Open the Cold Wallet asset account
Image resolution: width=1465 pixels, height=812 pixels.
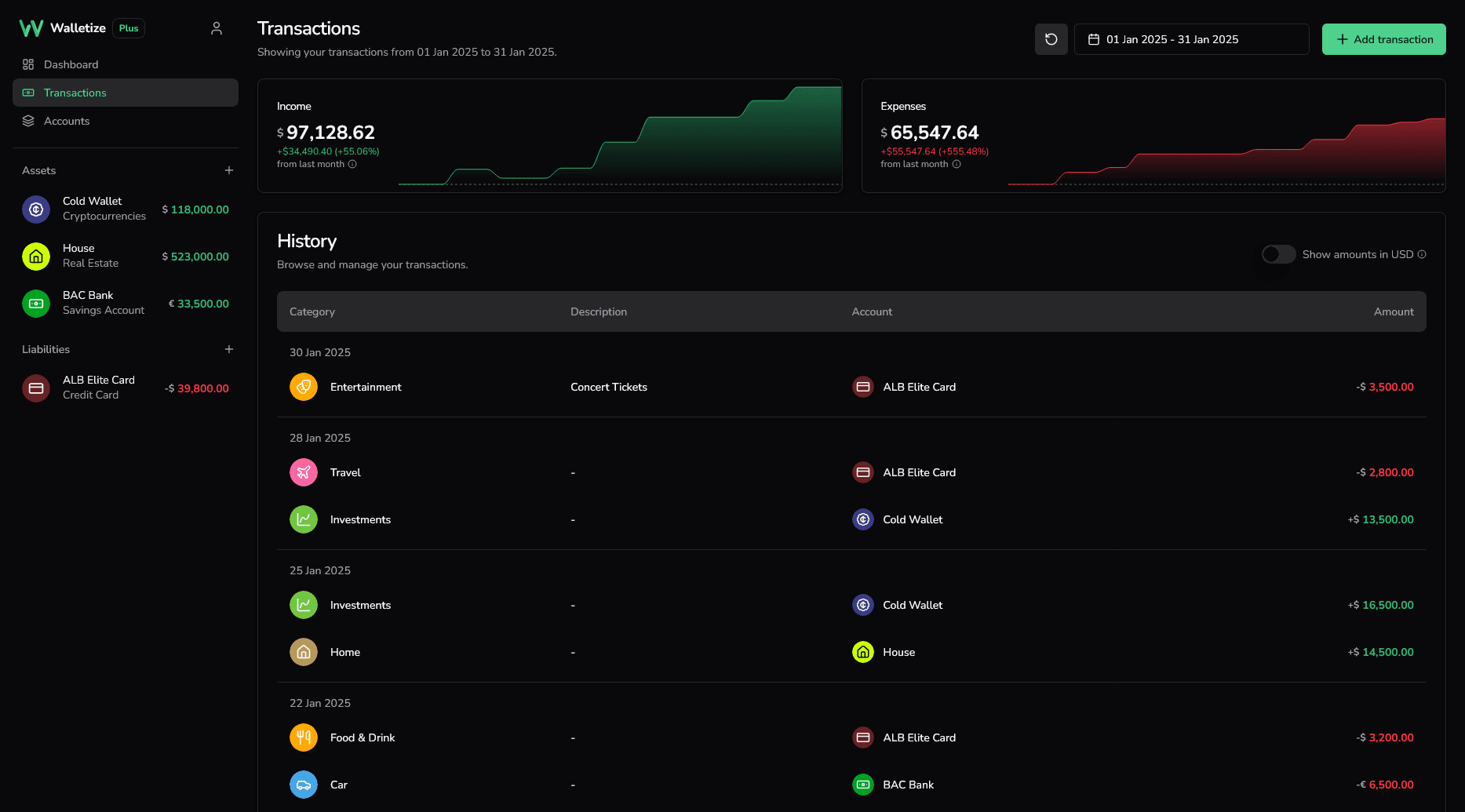[x=126, y=209]
